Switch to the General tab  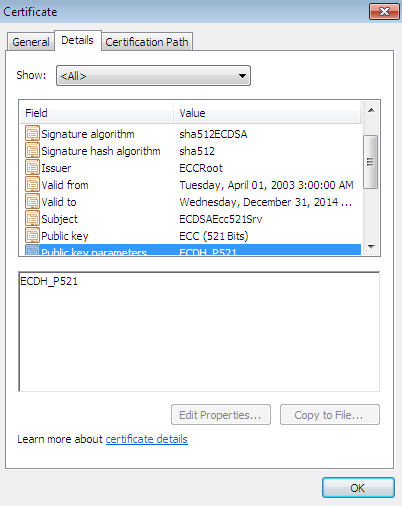click(31, 42)
